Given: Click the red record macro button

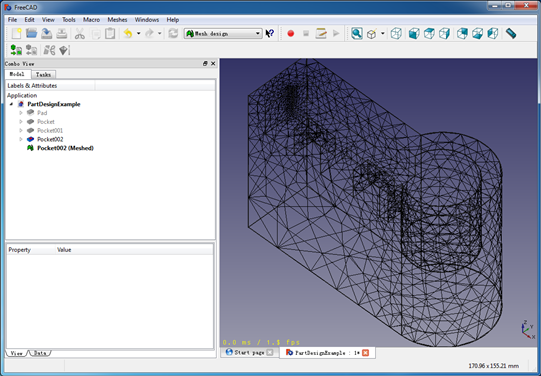Looking at the screenshot, I should coord(291,33).
